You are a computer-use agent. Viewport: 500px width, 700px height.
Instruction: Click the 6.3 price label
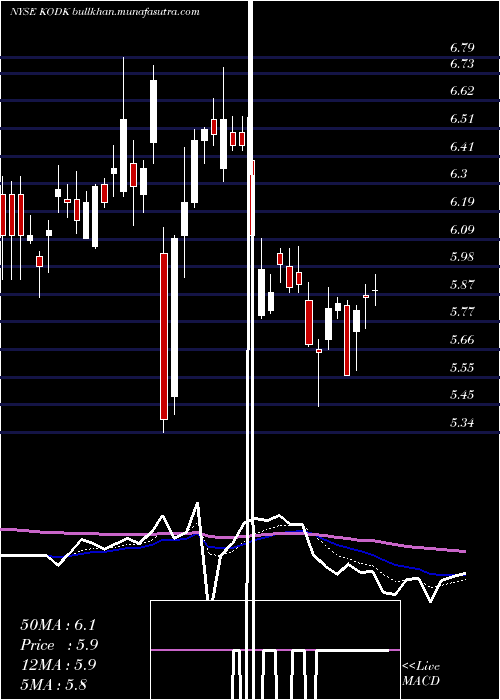click(459, 174)
